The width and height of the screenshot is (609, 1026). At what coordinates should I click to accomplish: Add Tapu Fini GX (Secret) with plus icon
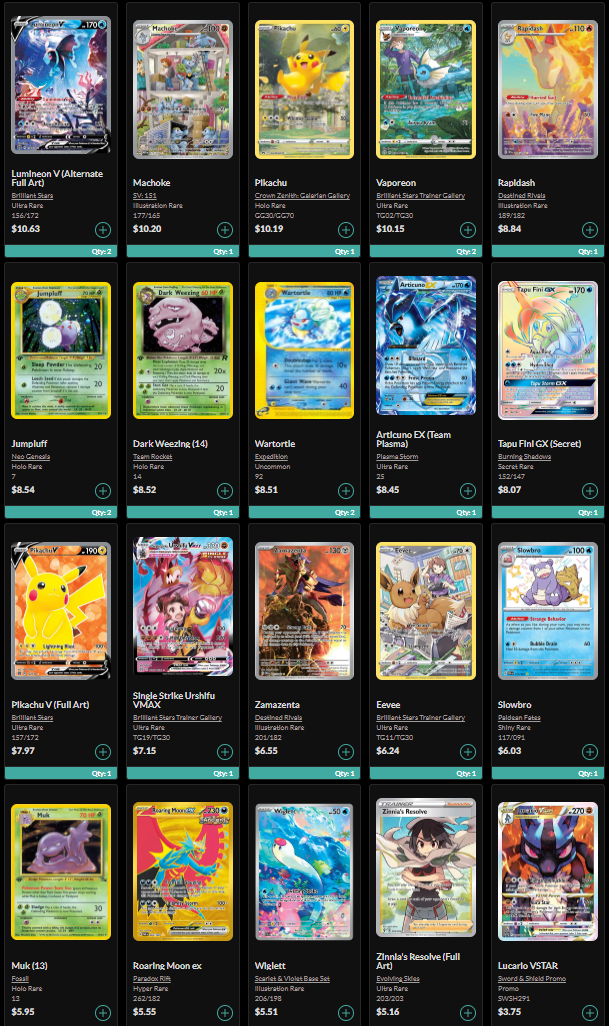tap(589, 491)
